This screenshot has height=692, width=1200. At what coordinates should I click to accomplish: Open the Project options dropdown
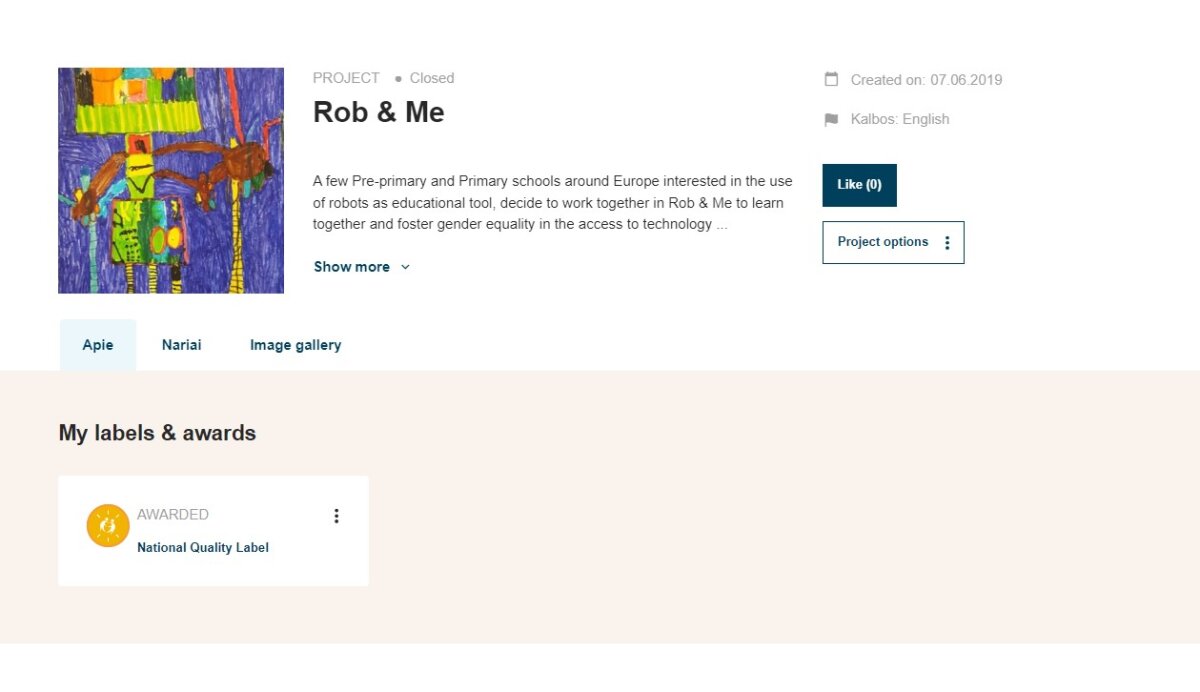(893, 242)
